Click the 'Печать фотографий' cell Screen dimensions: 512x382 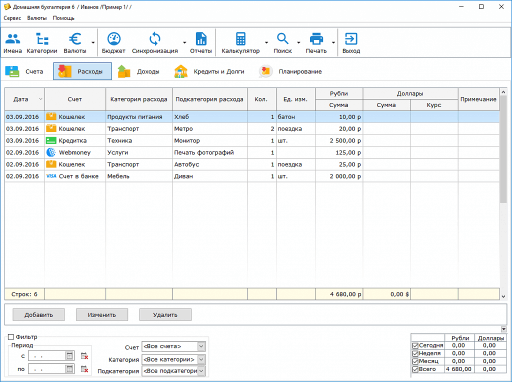coord(210,152)
